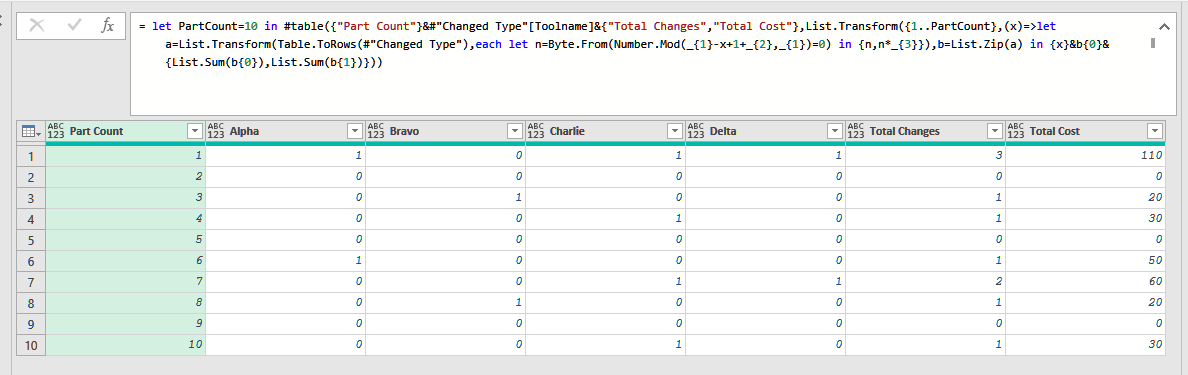Open filter dropdown for Alpha column
The image size is (1188, 375).
coord(355,131)
